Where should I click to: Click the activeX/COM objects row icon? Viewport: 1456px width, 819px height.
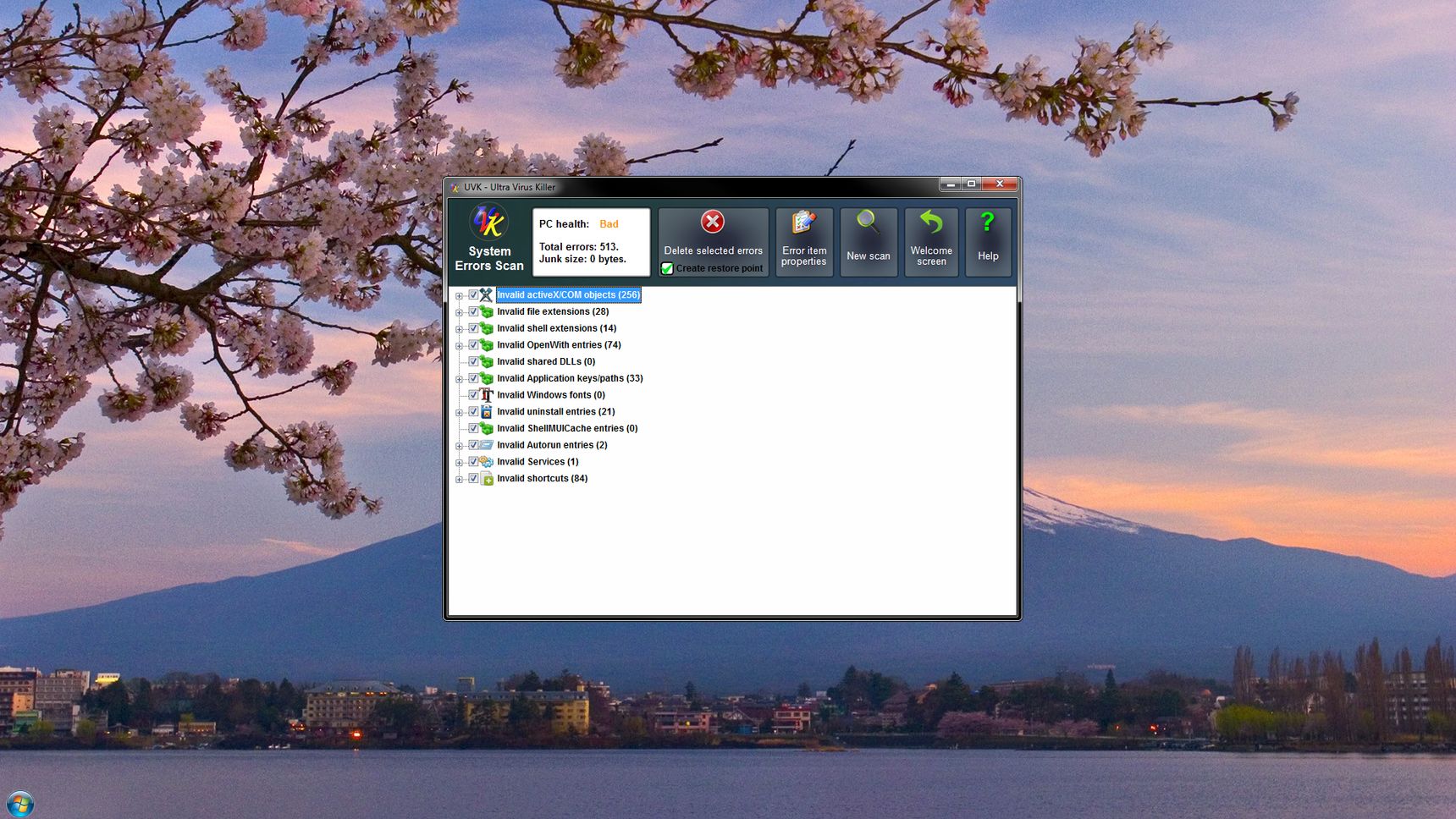(x=486, y=295)
